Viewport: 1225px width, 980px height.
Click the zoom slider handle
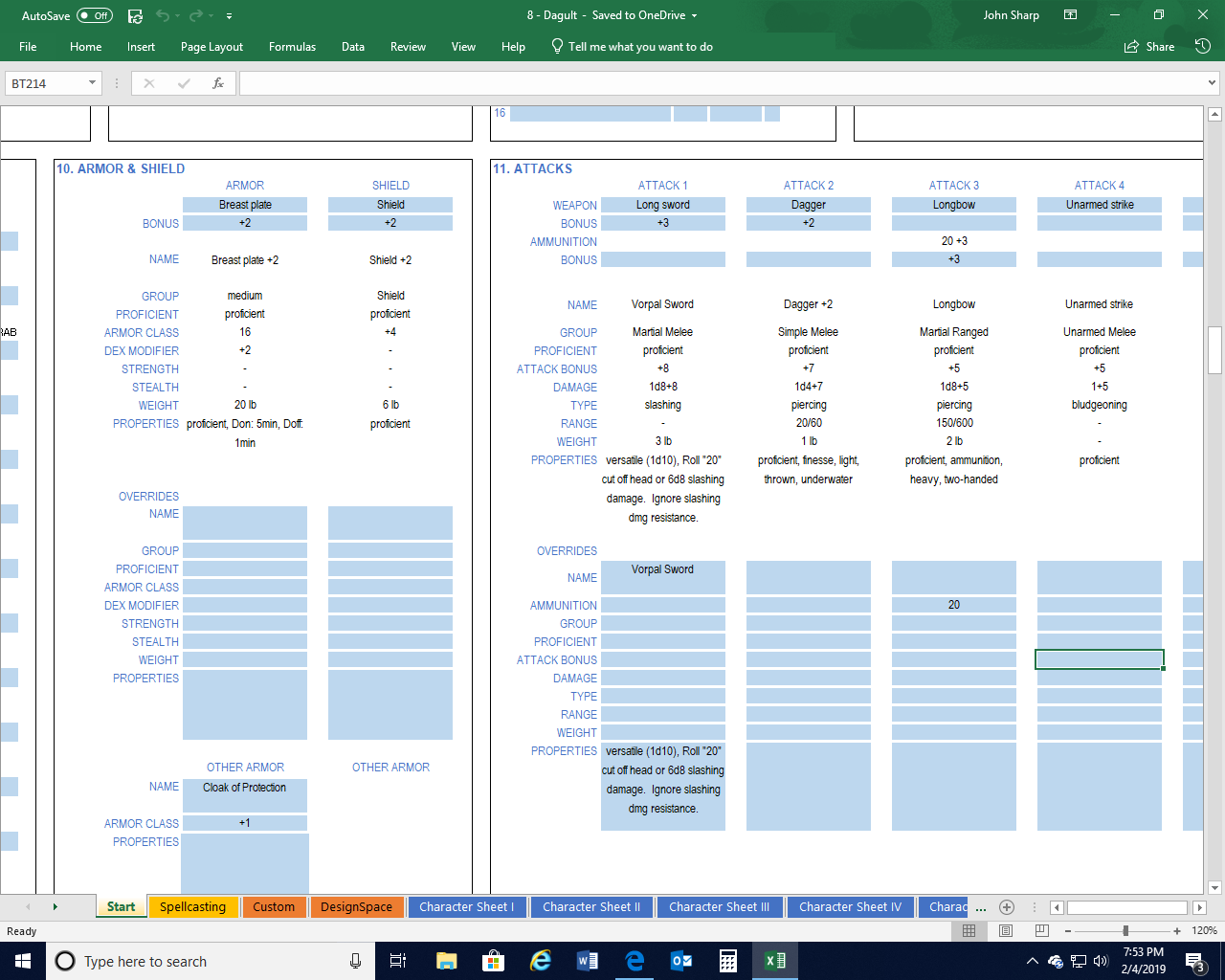pos(1125,930)
